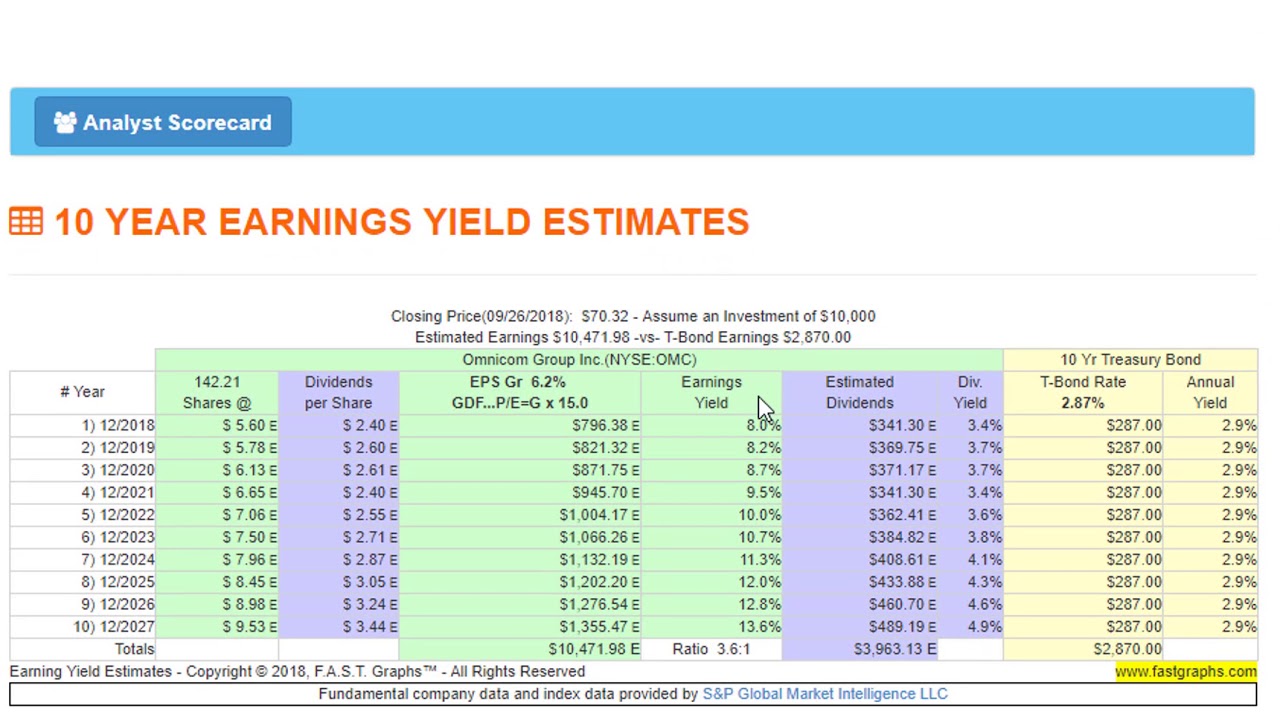Select total earnings '$10,471.98 E'
The width and height of the screenshot is (1280, 720).
tap(593, 649)
